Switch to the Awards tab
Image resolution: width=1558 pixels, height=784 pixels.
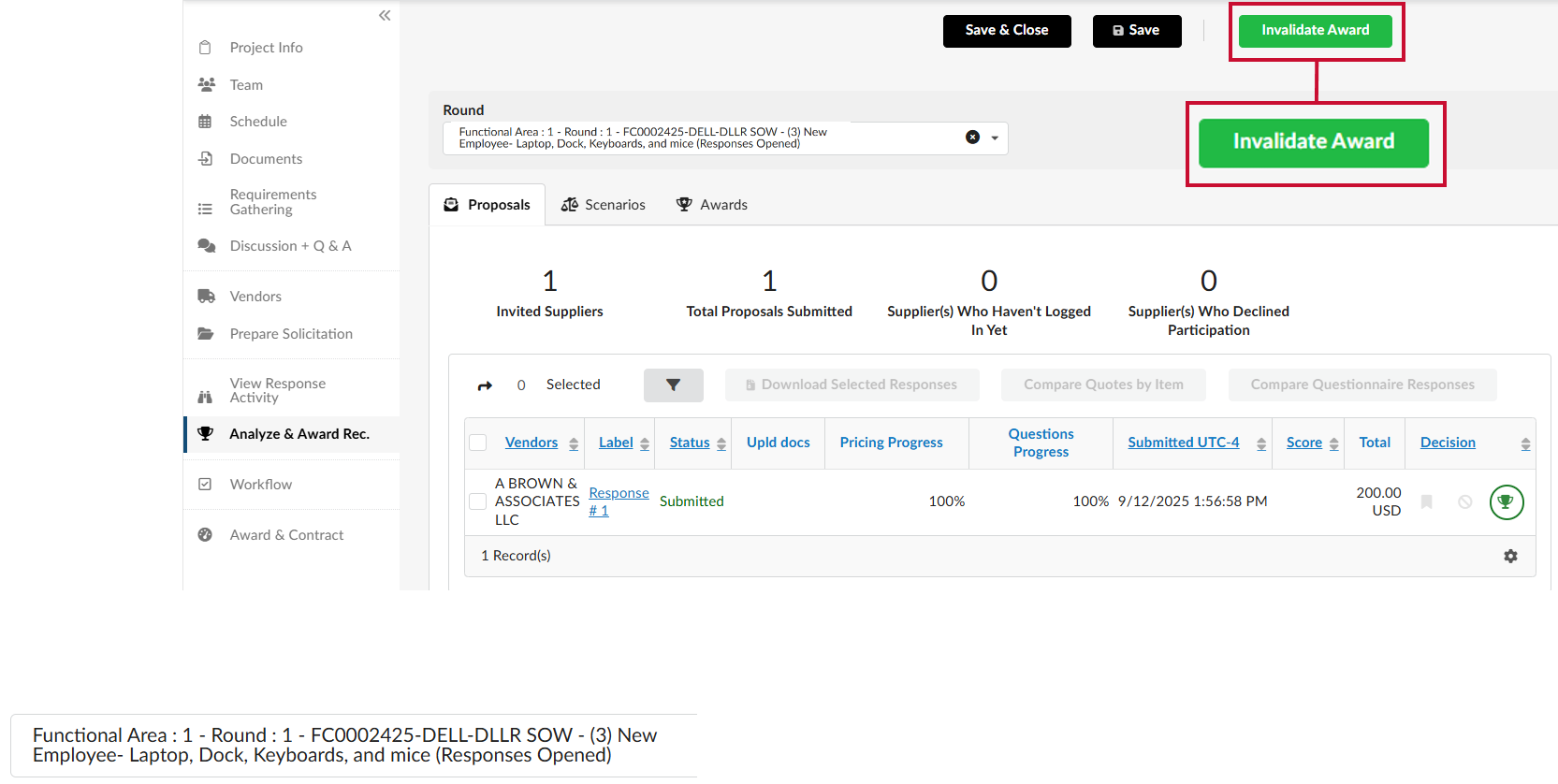[x=712, y=205]
